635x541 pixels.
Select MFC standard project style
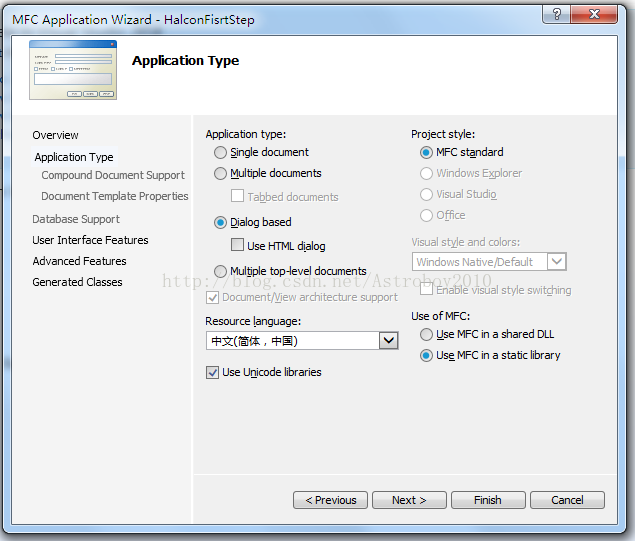click(x=426, y=153)
